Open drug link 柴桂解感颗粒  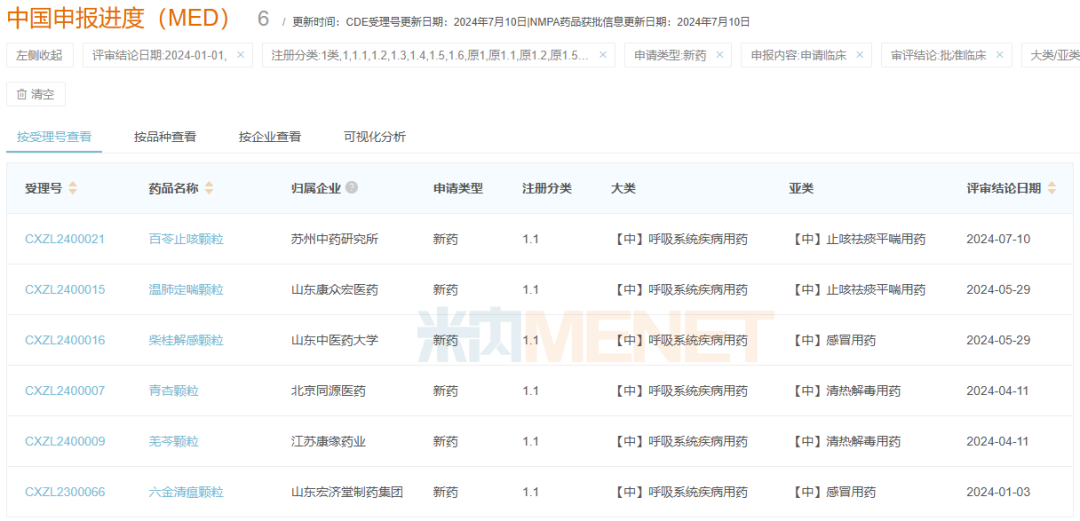click(186, 340)
